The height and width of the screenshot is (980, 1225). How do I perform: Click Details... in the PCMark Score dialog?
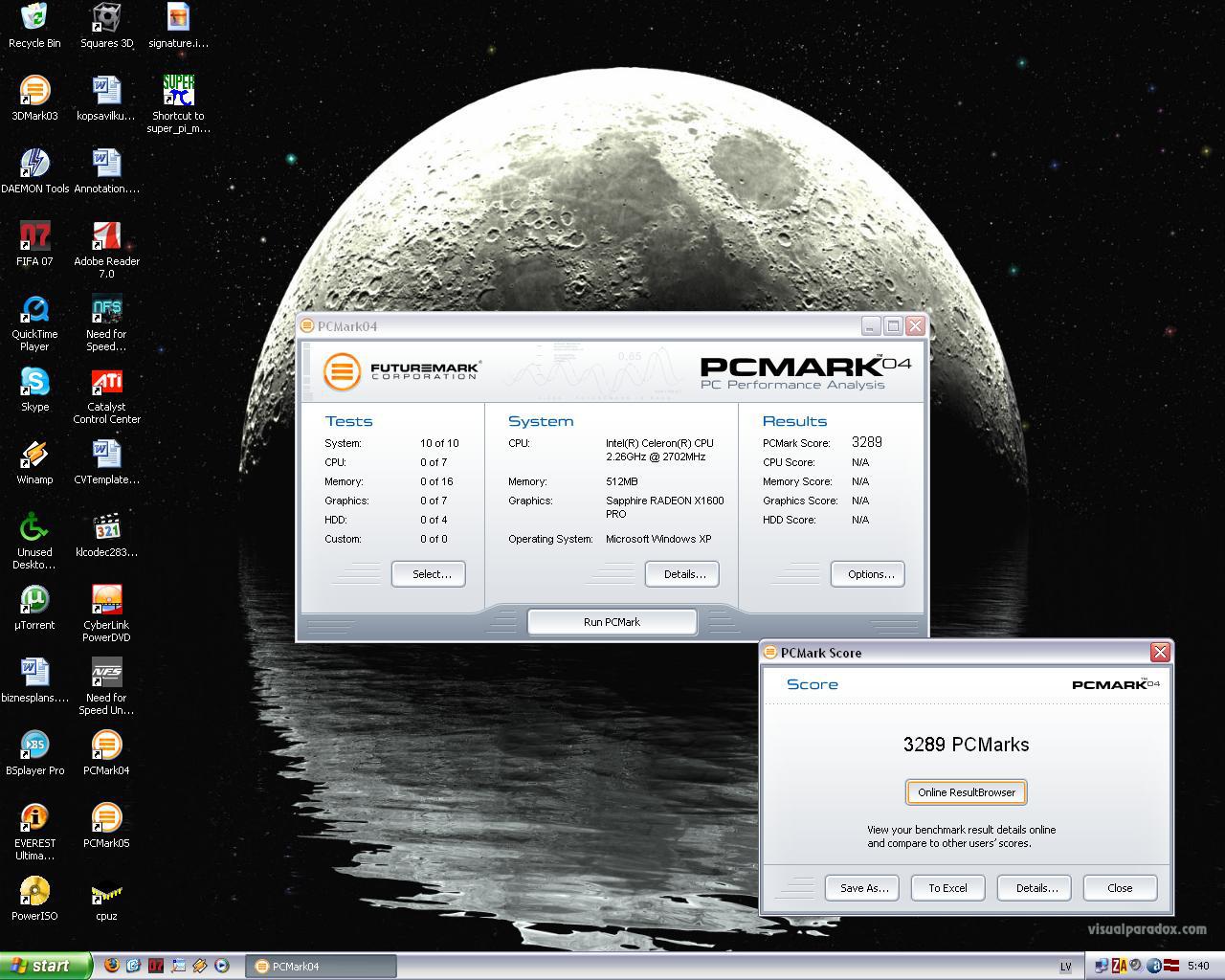pos(1035,888)
